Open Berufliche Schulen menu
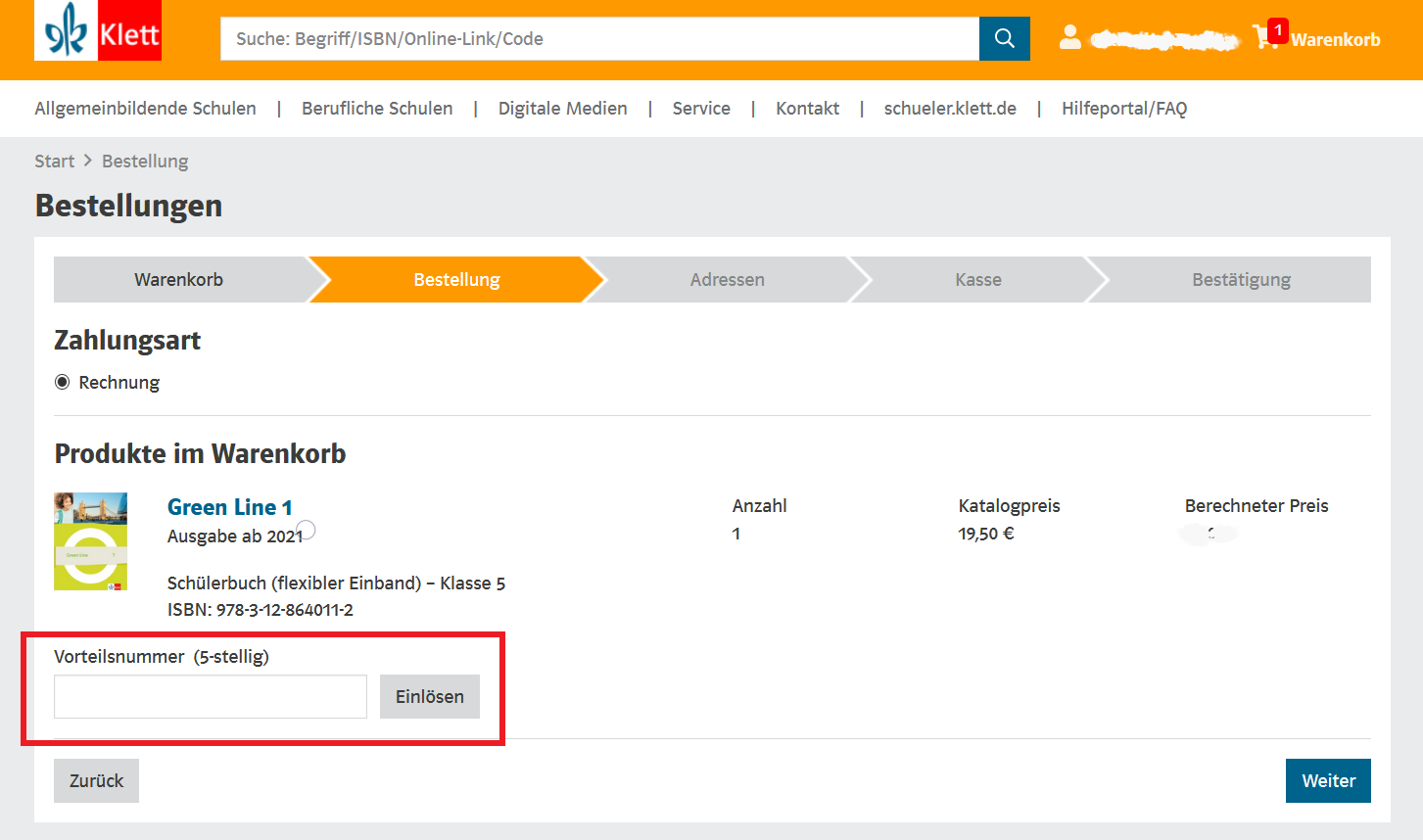This screenshot has width=1423, height=840. pos(377,109)
